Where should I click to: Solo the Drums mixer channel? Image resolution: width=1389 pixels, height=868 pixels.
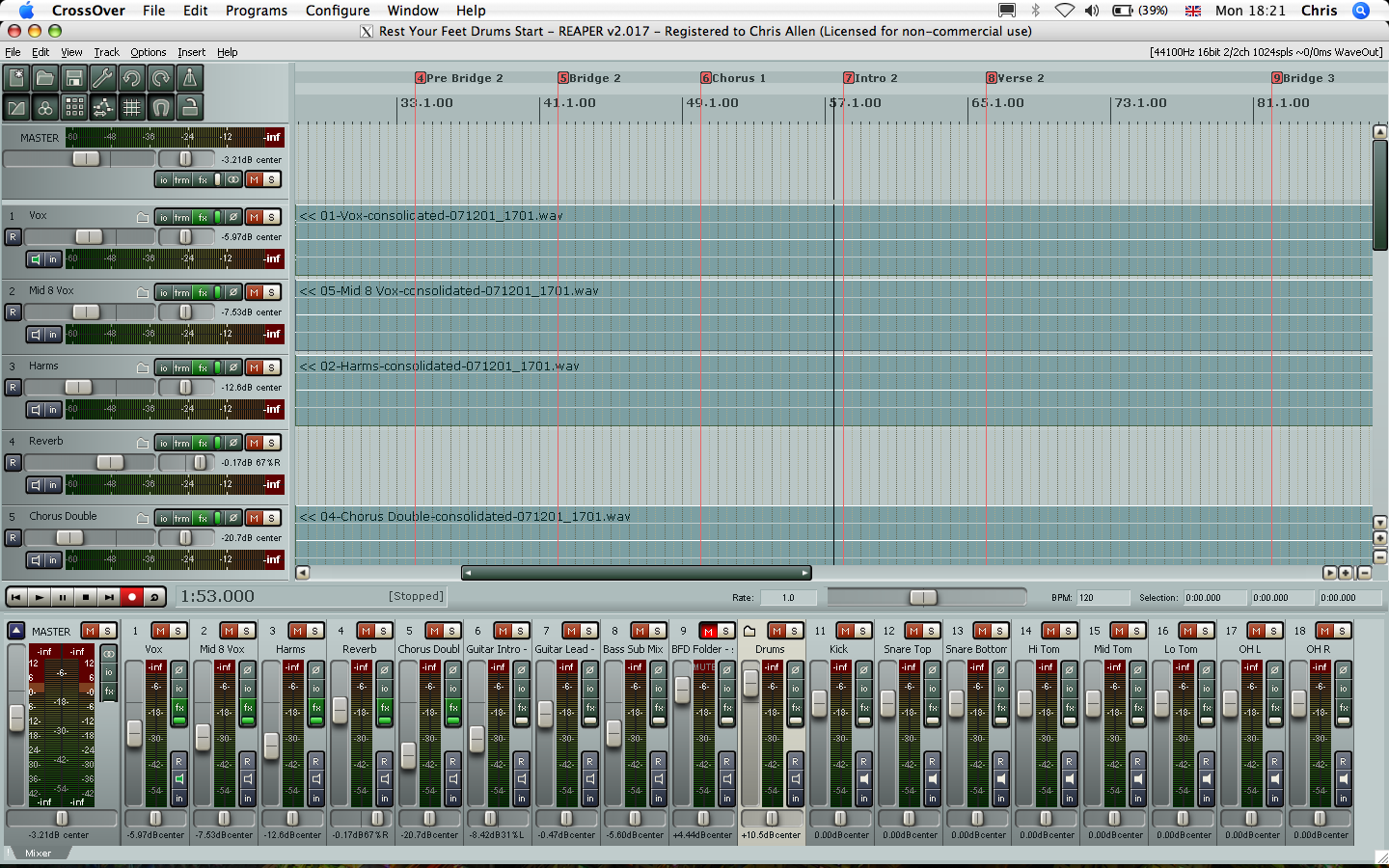[794, 631]
